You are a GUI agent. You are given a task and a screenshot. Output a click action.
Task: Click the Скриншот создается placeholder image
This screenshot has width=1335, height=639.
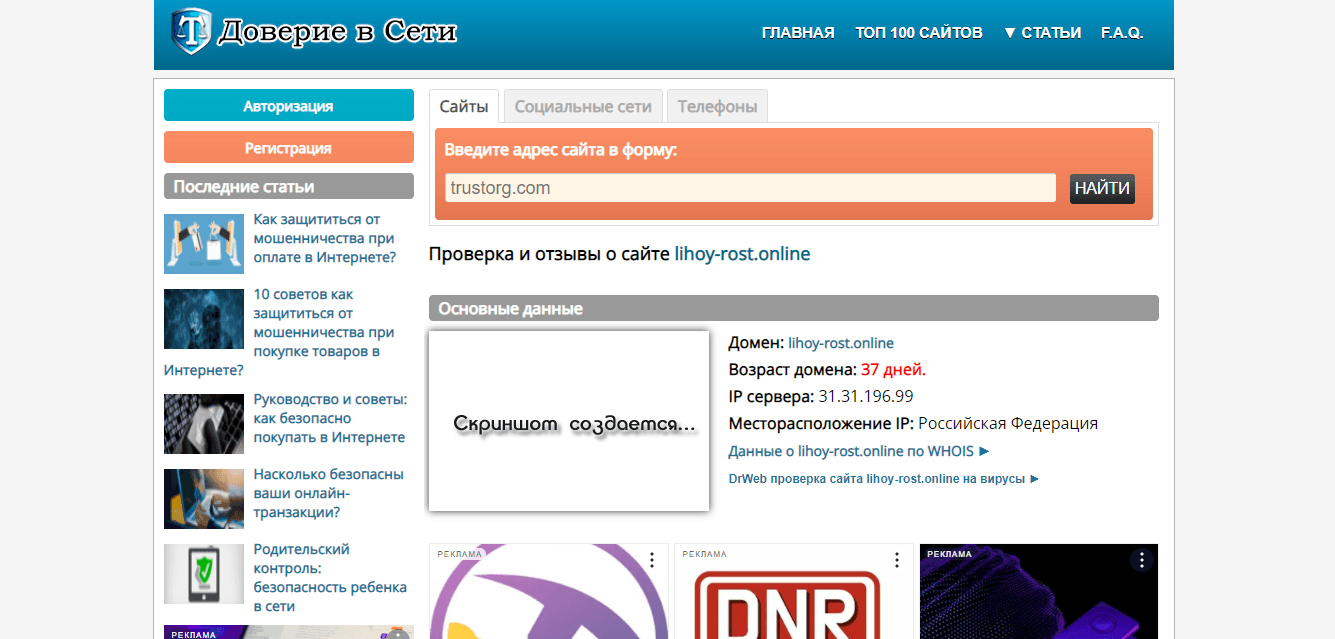(568, 421)
